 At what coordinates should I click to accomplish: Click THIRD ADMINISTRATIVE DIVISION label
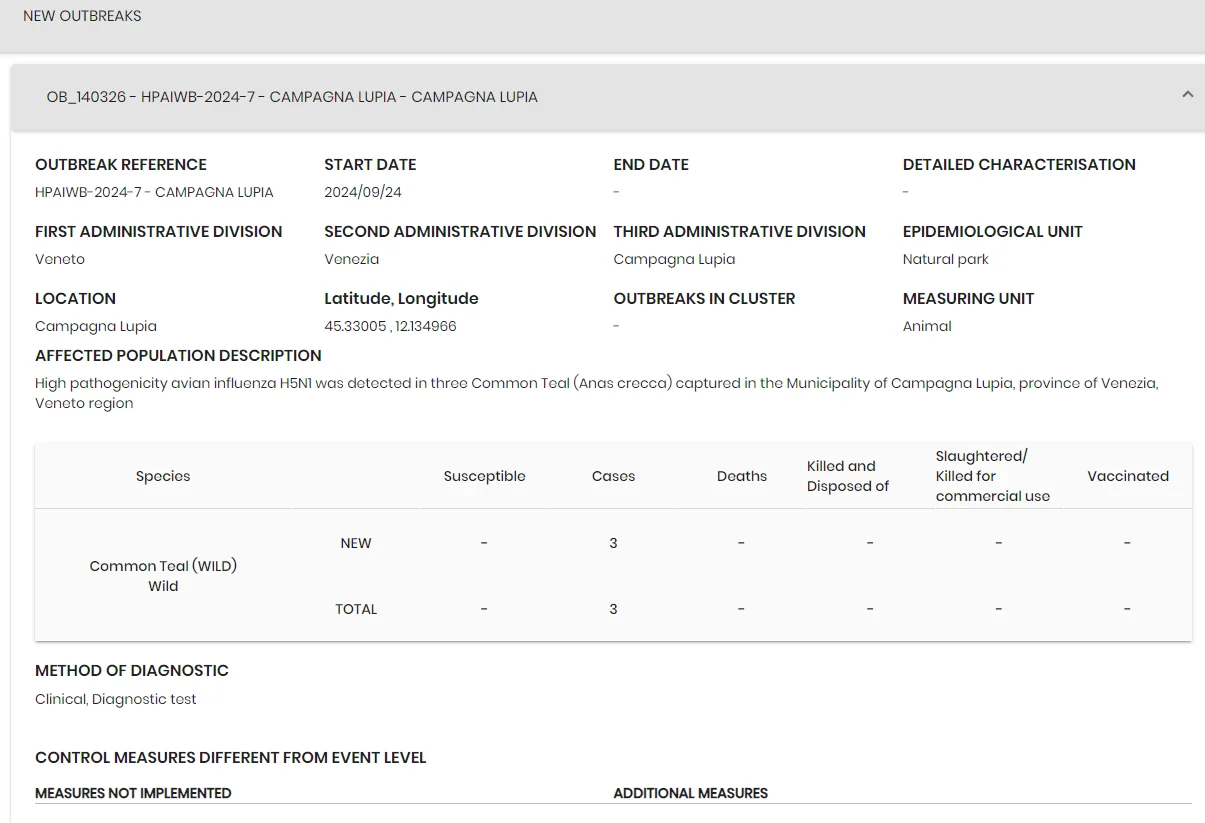tap(740, 232)
